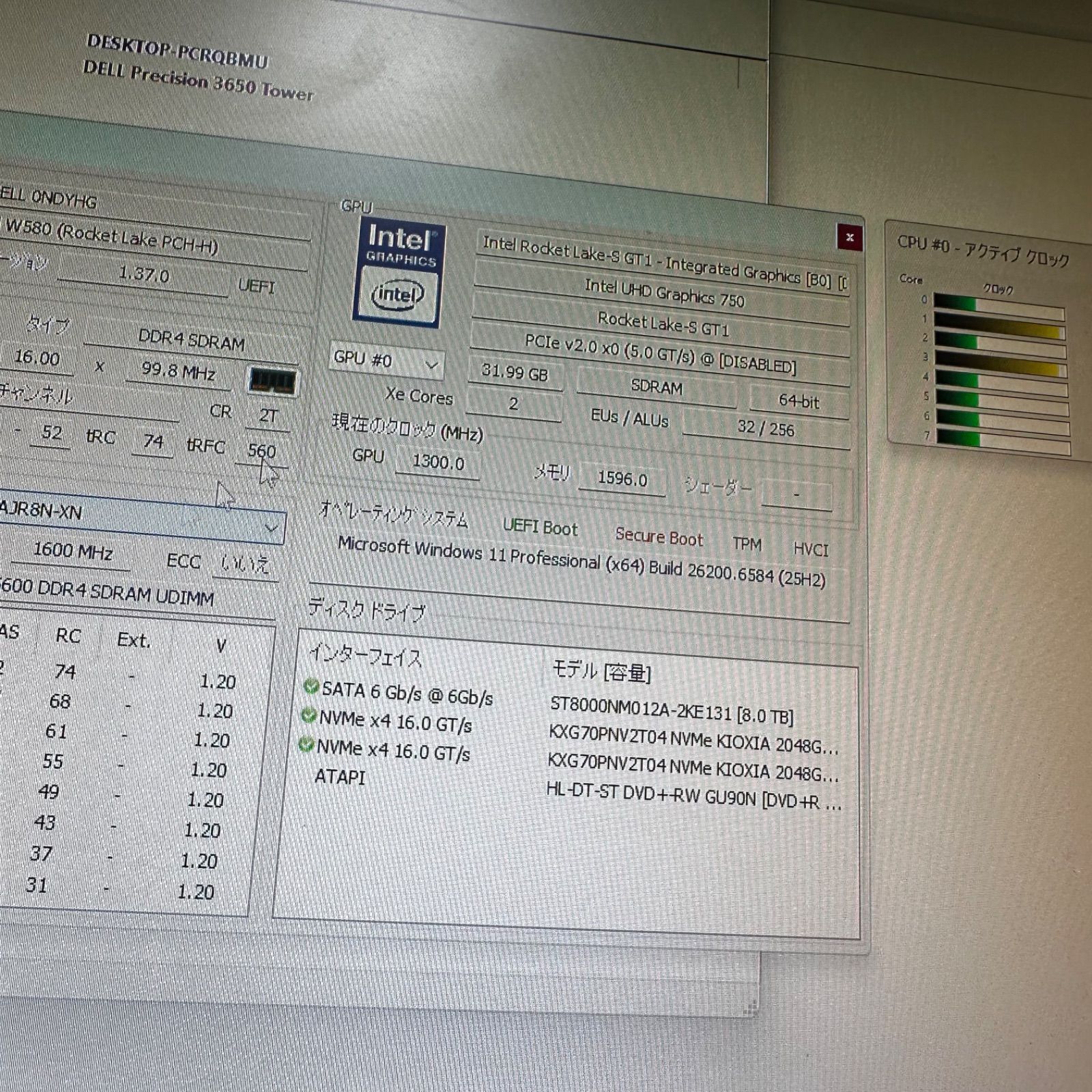
Task: Click the UEFI Boot indicator
Action: [540, 527]
